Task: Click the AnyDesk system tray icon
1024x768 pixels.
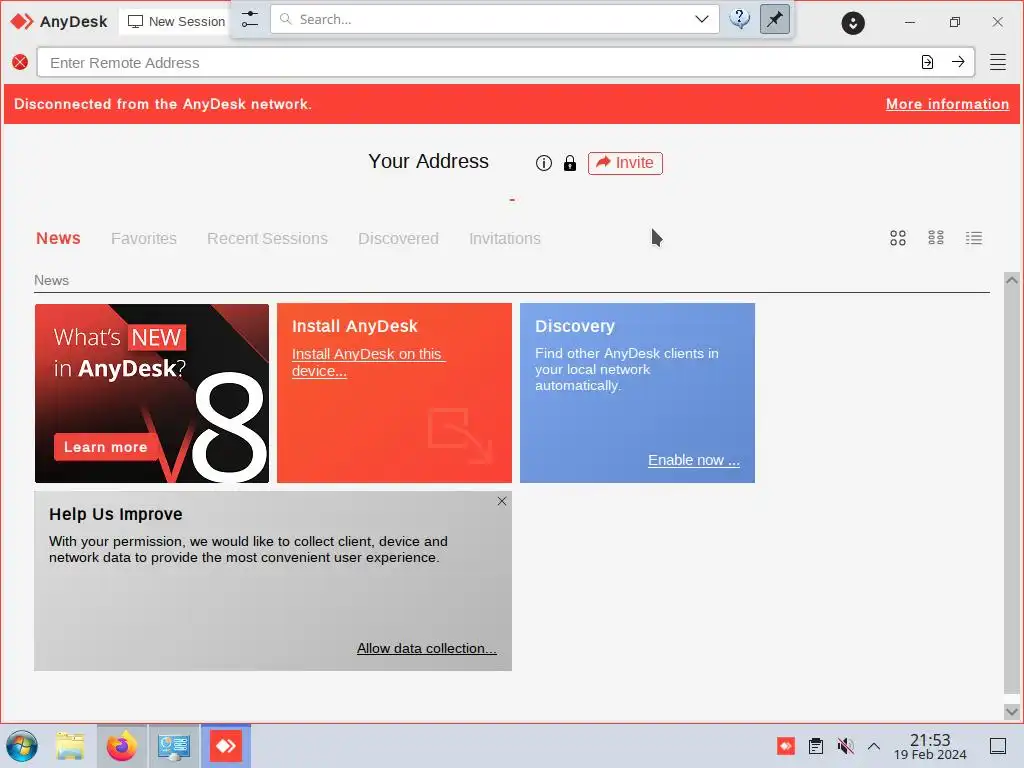Action: coord(786,746)
